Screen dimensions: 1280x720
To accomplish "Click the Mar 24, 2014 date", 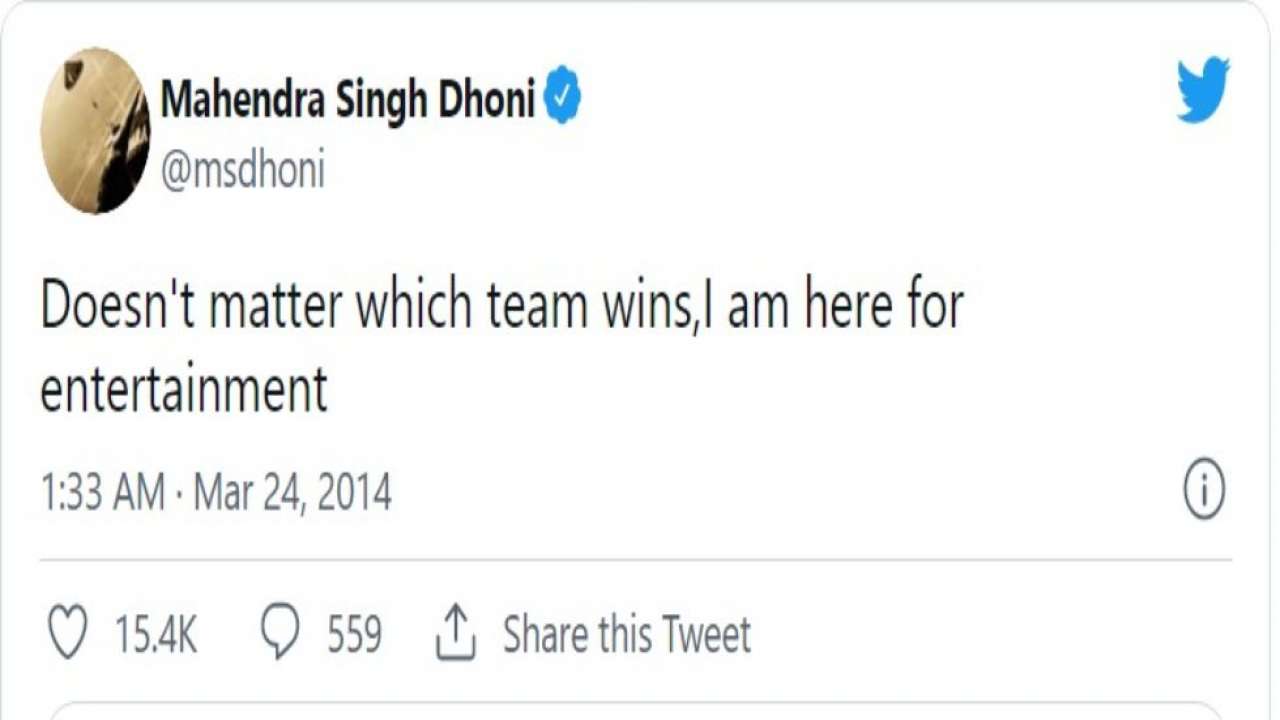I will pos(292,494).
